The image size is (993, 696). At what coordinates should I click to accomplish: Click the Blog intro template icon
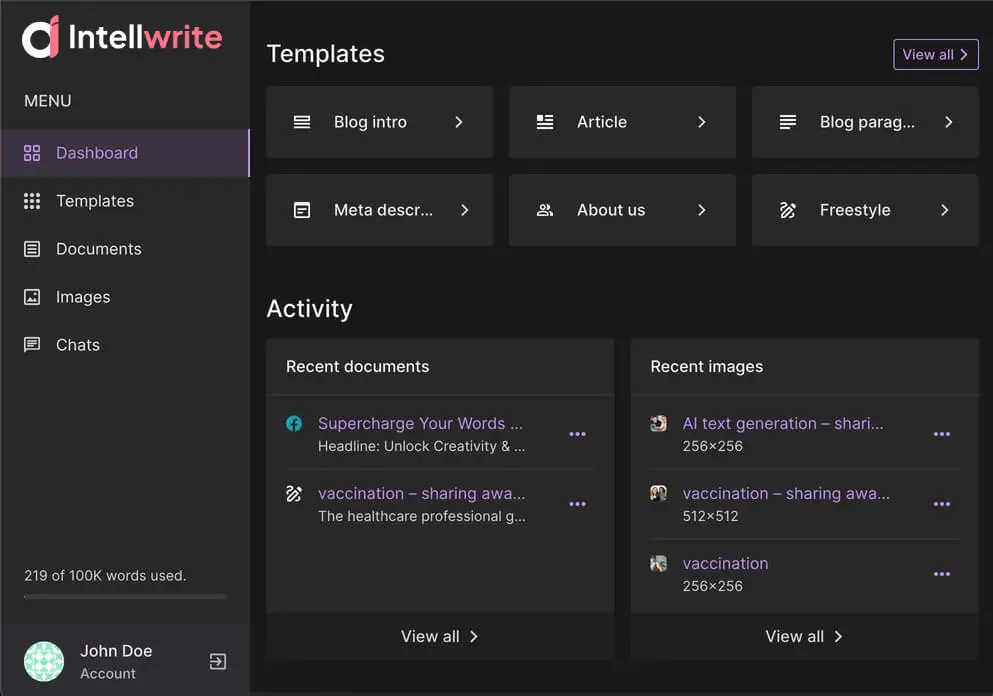[x=302, y=122]
